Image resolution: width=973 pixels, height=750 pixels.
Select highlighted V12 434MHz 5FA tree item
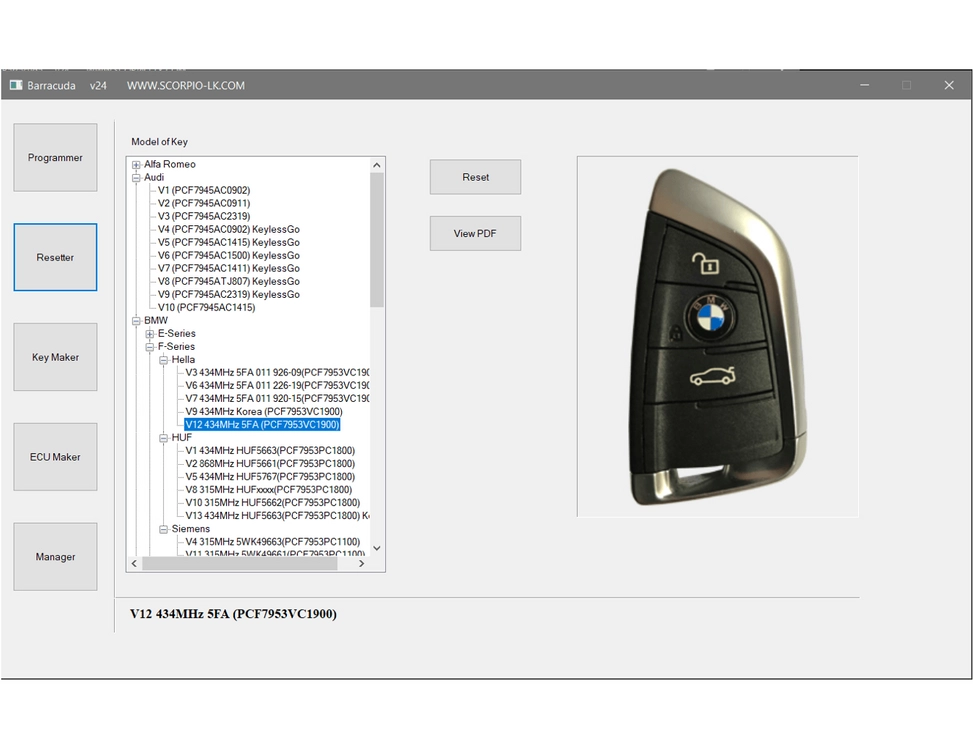pyautogui.click(x=262, y=424)
